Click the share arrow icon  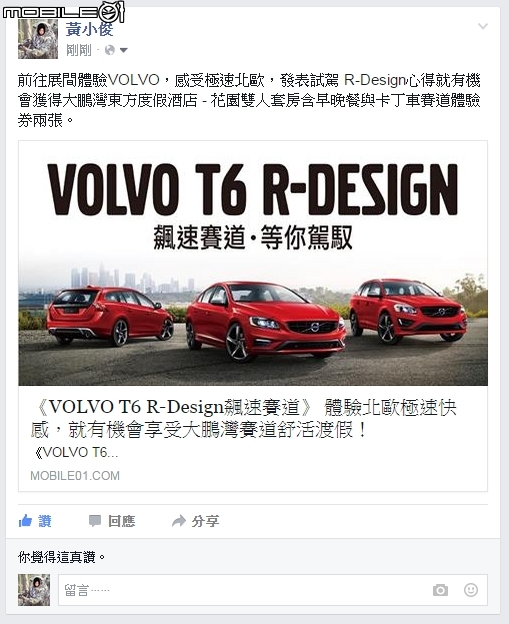[179, 521]
